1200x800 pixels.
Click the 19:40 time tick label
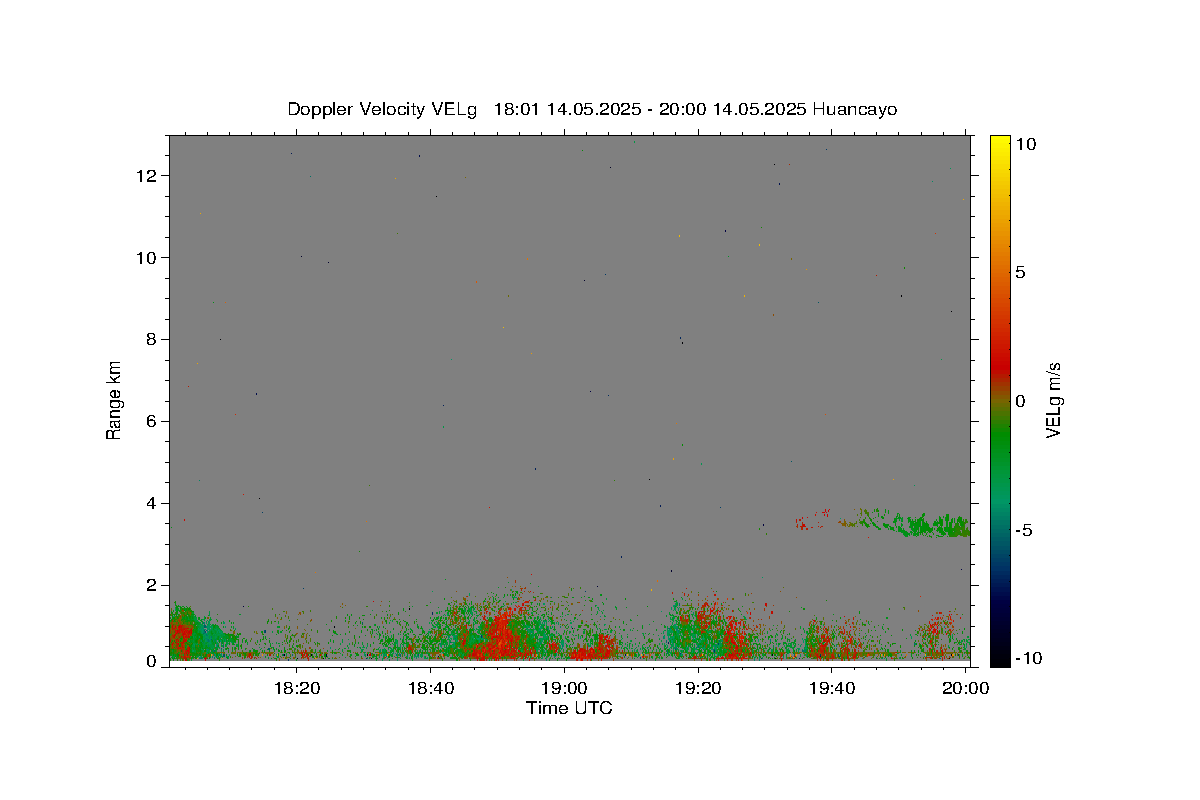point(832,688)
